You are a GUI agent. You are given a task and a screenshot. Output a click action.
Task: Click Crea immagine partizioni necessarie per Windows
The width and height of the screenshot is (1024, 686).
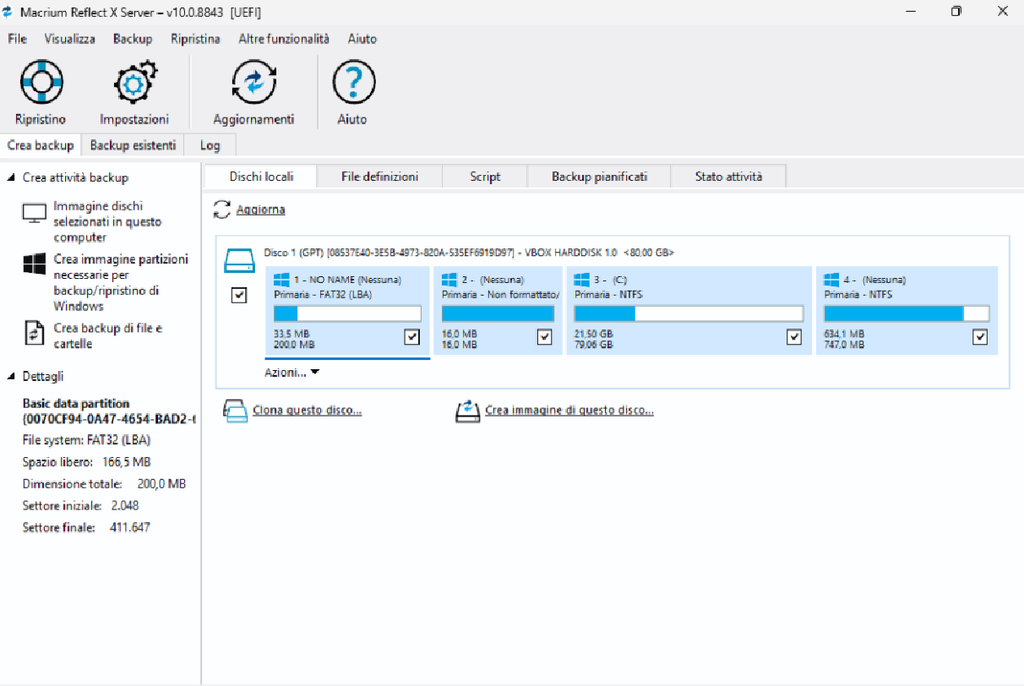point(121,282)
